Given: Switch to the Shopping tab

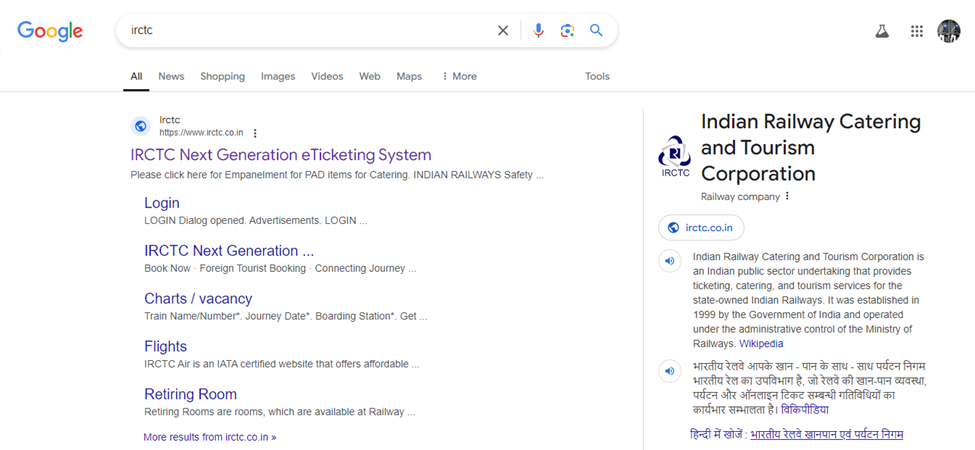Looking at the screenshot, I should pos(223,76).
